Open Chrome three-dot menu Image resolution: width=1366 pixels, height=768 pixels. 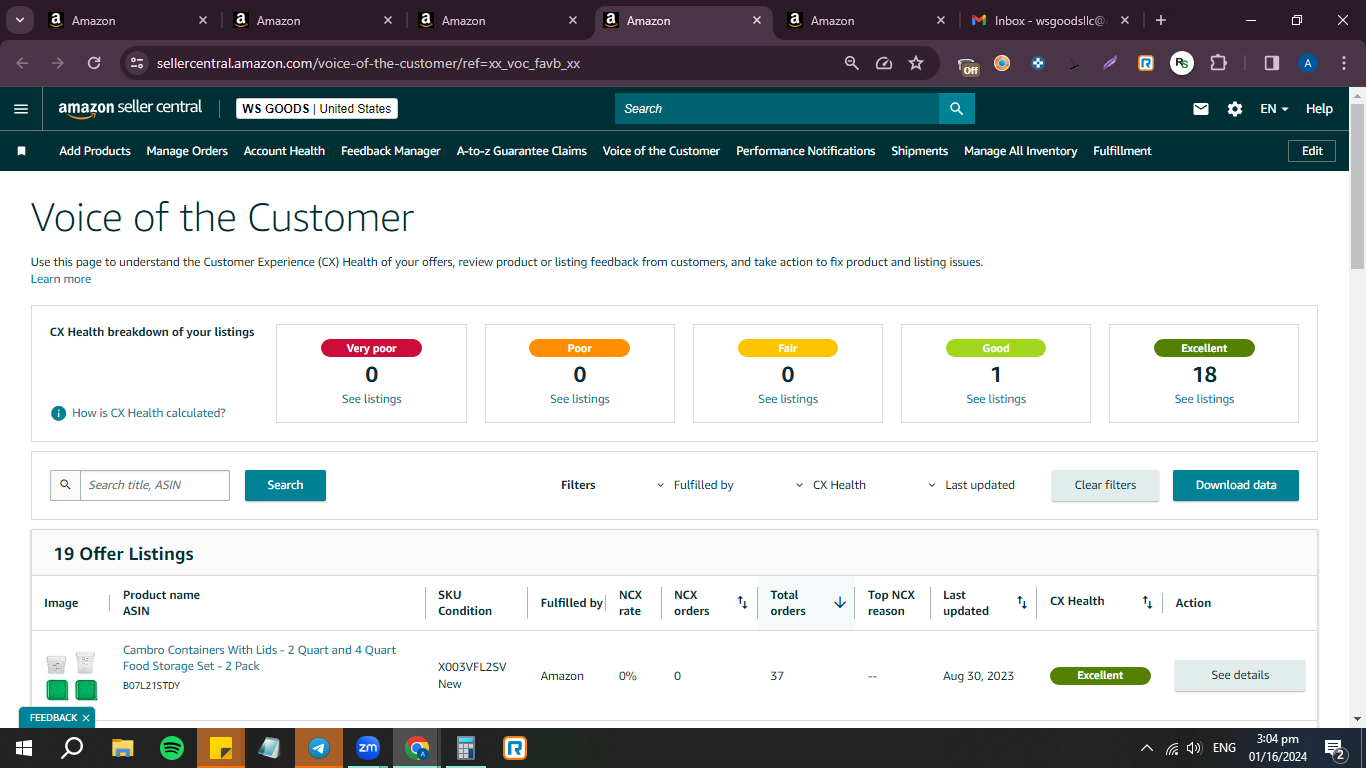[x=1343, y=63]
